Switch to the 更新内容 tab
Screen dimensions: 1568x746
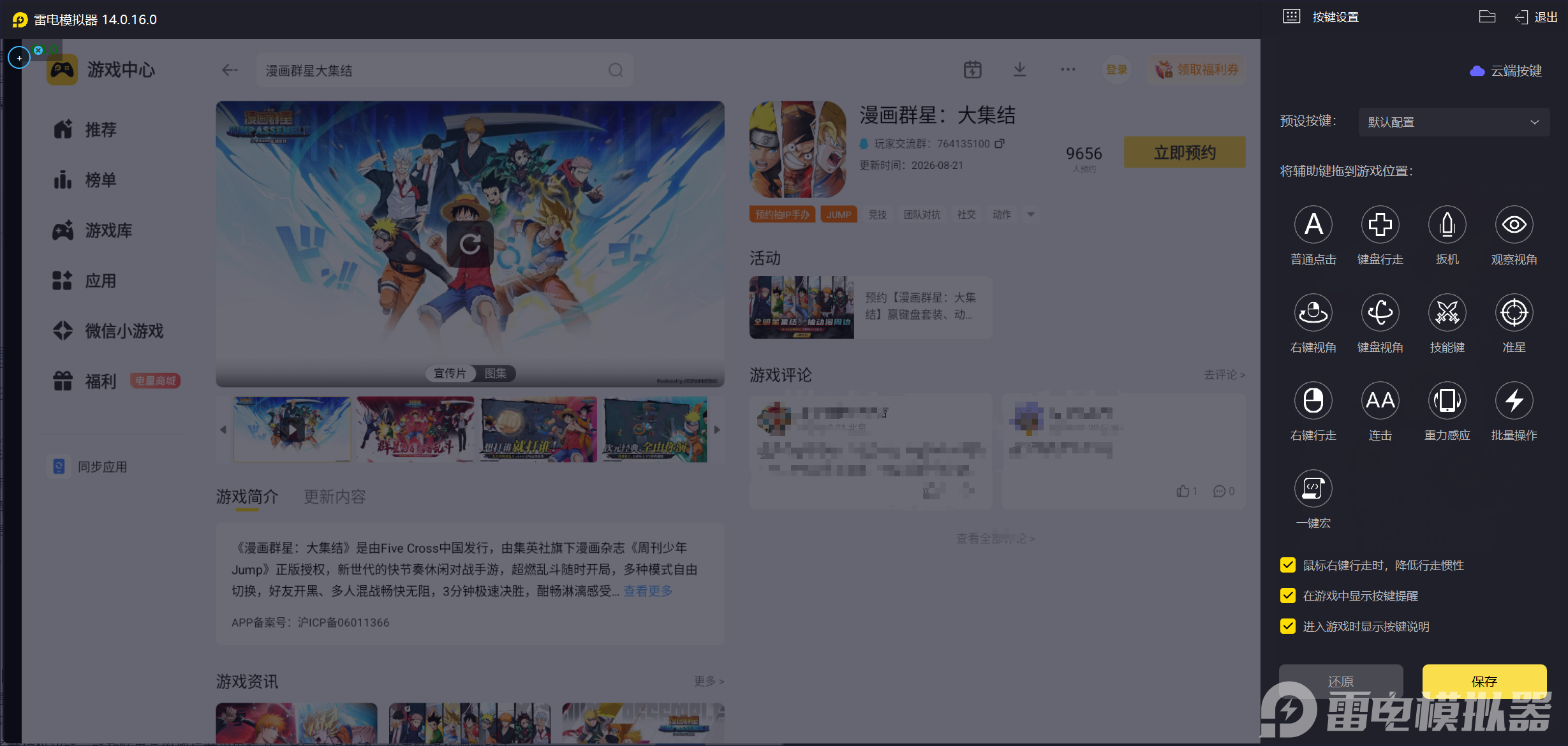[334, 497]
